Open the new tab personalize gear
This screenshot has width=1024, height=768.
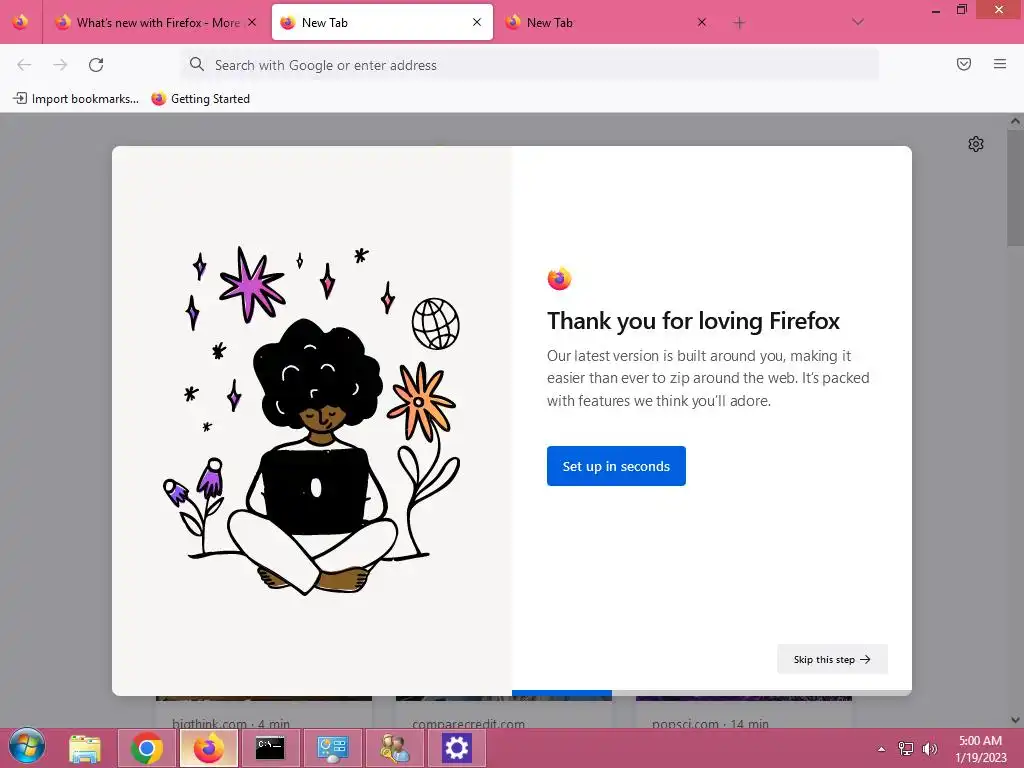pos(976,144)
